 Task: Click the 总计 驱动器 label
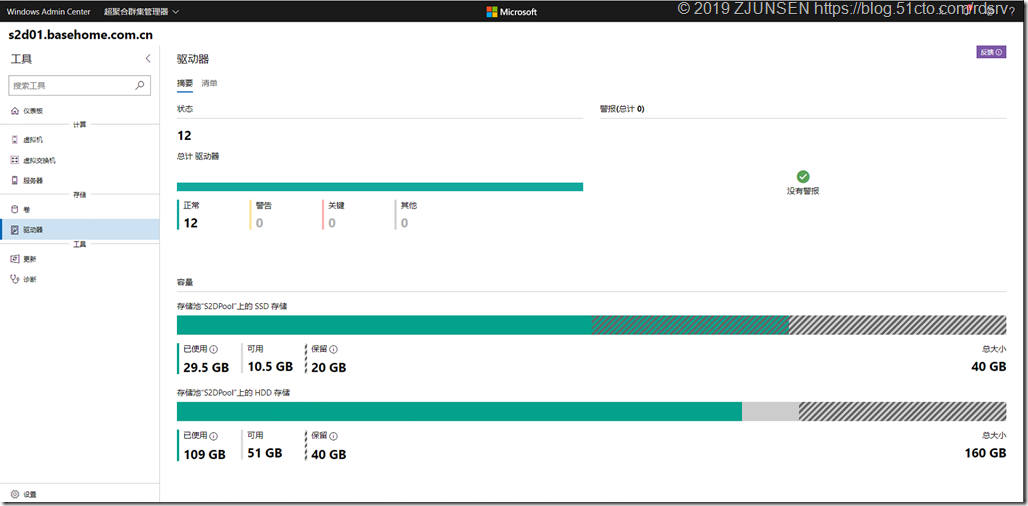pos(198,156)
